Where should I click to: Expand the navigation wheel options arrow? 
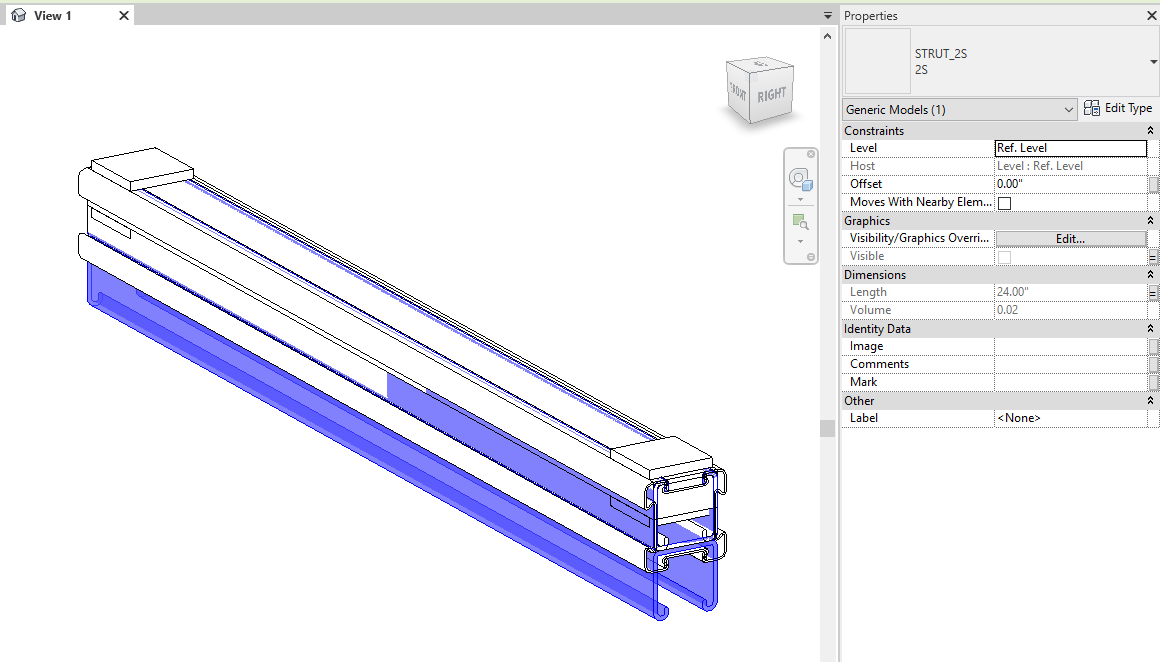click(800, 200)
